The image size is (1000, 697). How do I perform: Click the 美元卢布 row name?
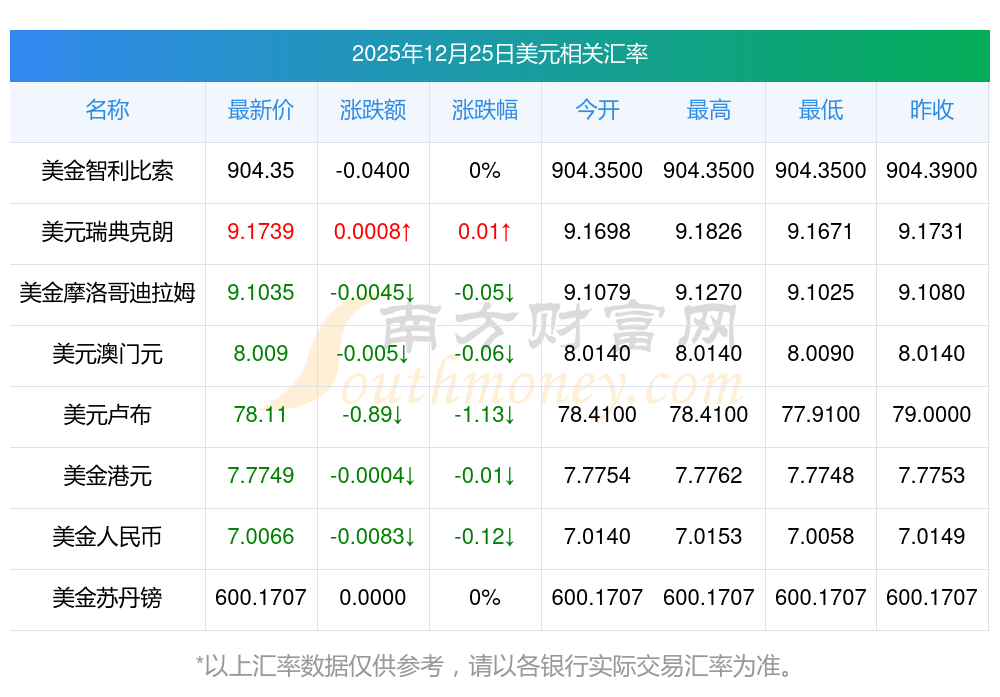click(107, 415)
